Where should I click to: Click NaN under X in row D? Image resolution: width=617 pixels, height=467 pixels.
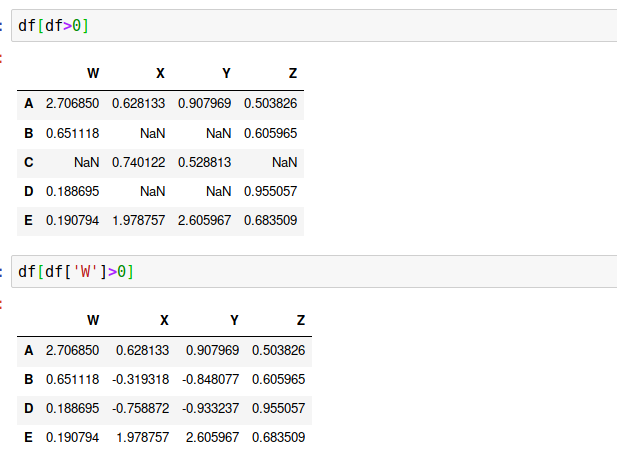pyautogui.click(x=153, y=192)
